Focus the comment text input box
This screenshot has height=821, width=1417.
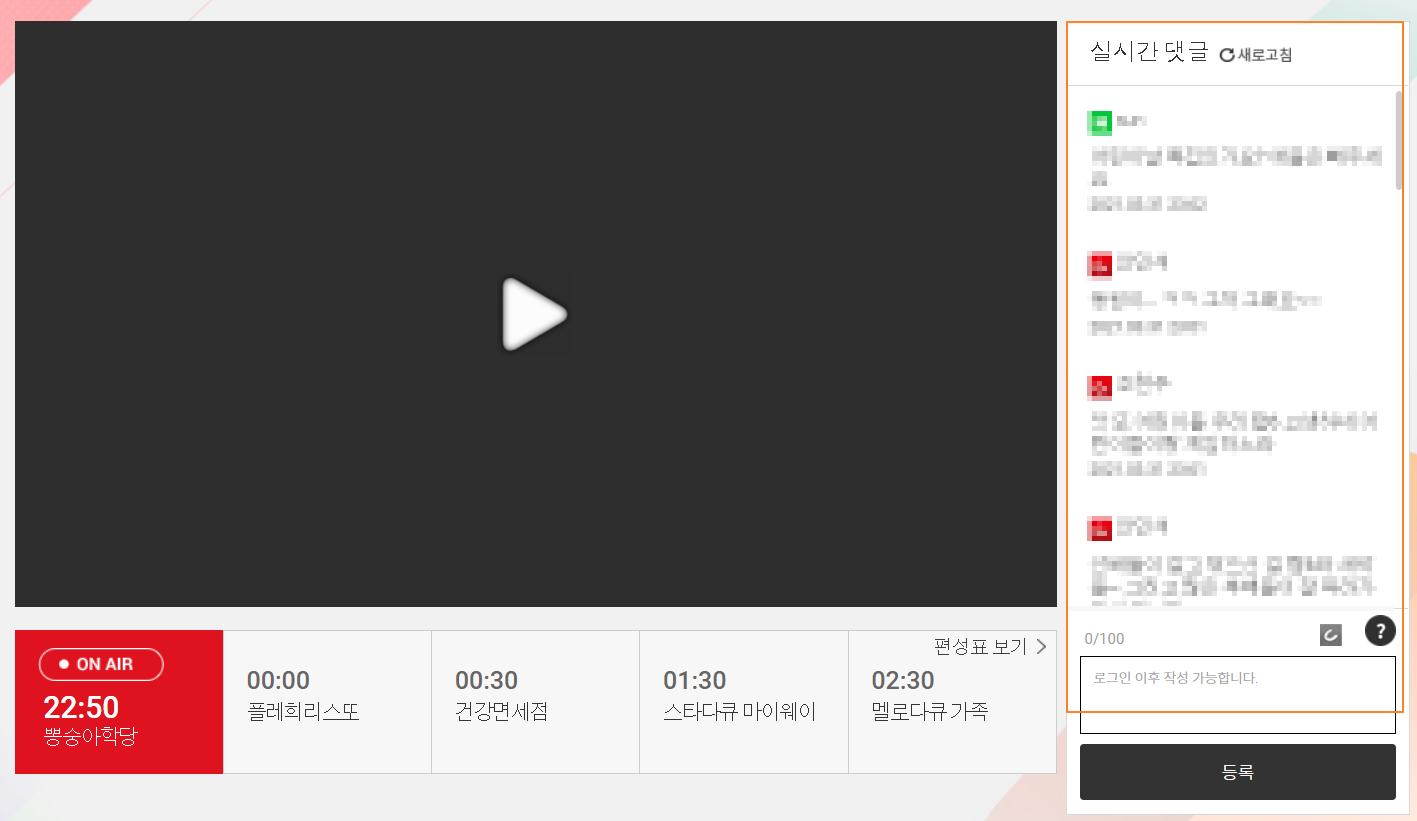(x=1238, y=695)
